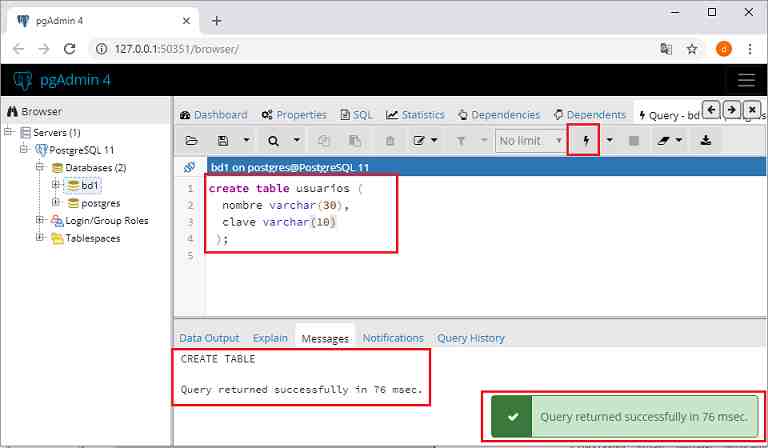Close the query tab with the X button
This screenshot has height=448, width=768.
pos(752,110)
